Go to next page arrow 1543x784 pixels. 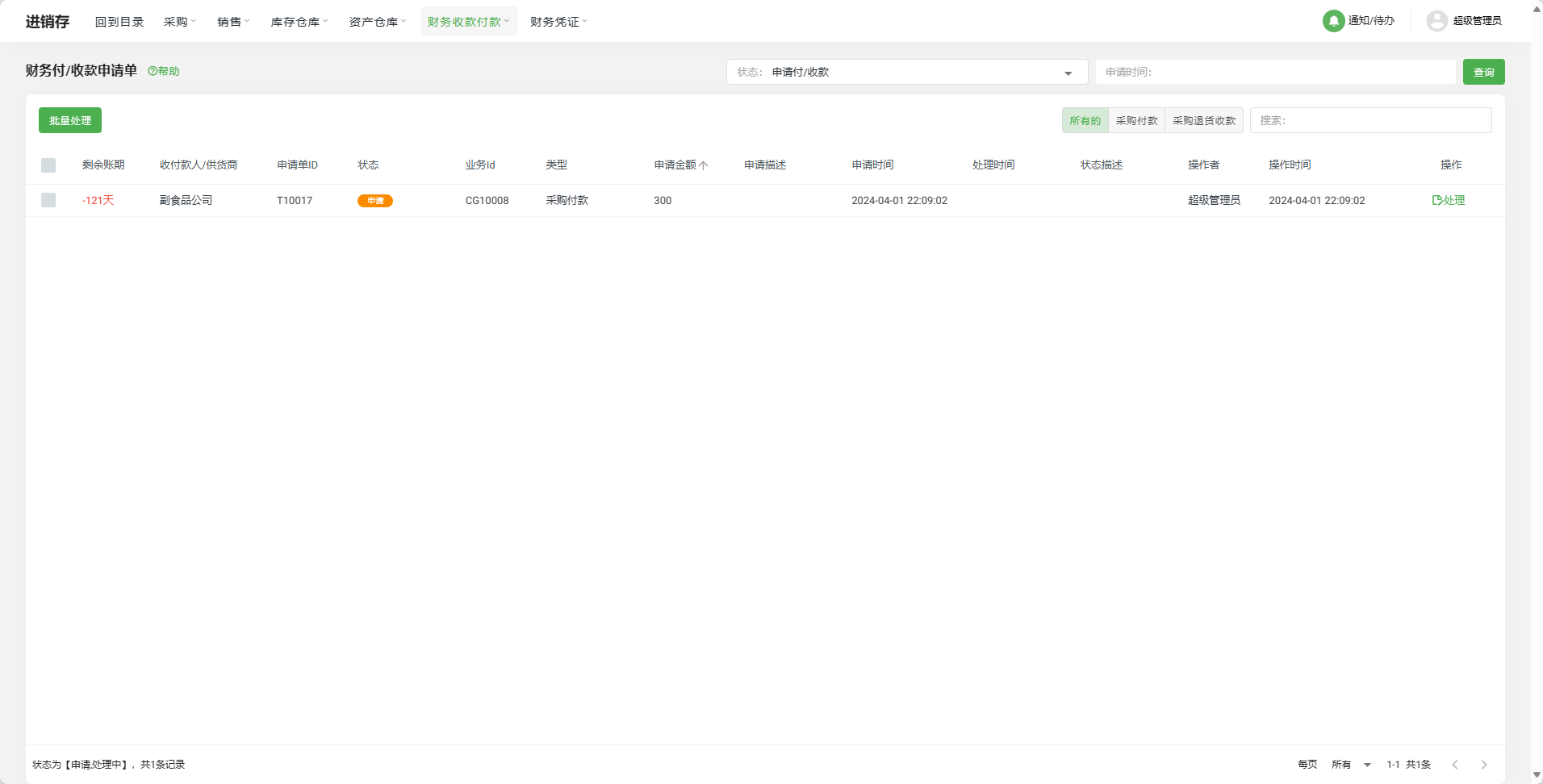[x=1483, y=765]
